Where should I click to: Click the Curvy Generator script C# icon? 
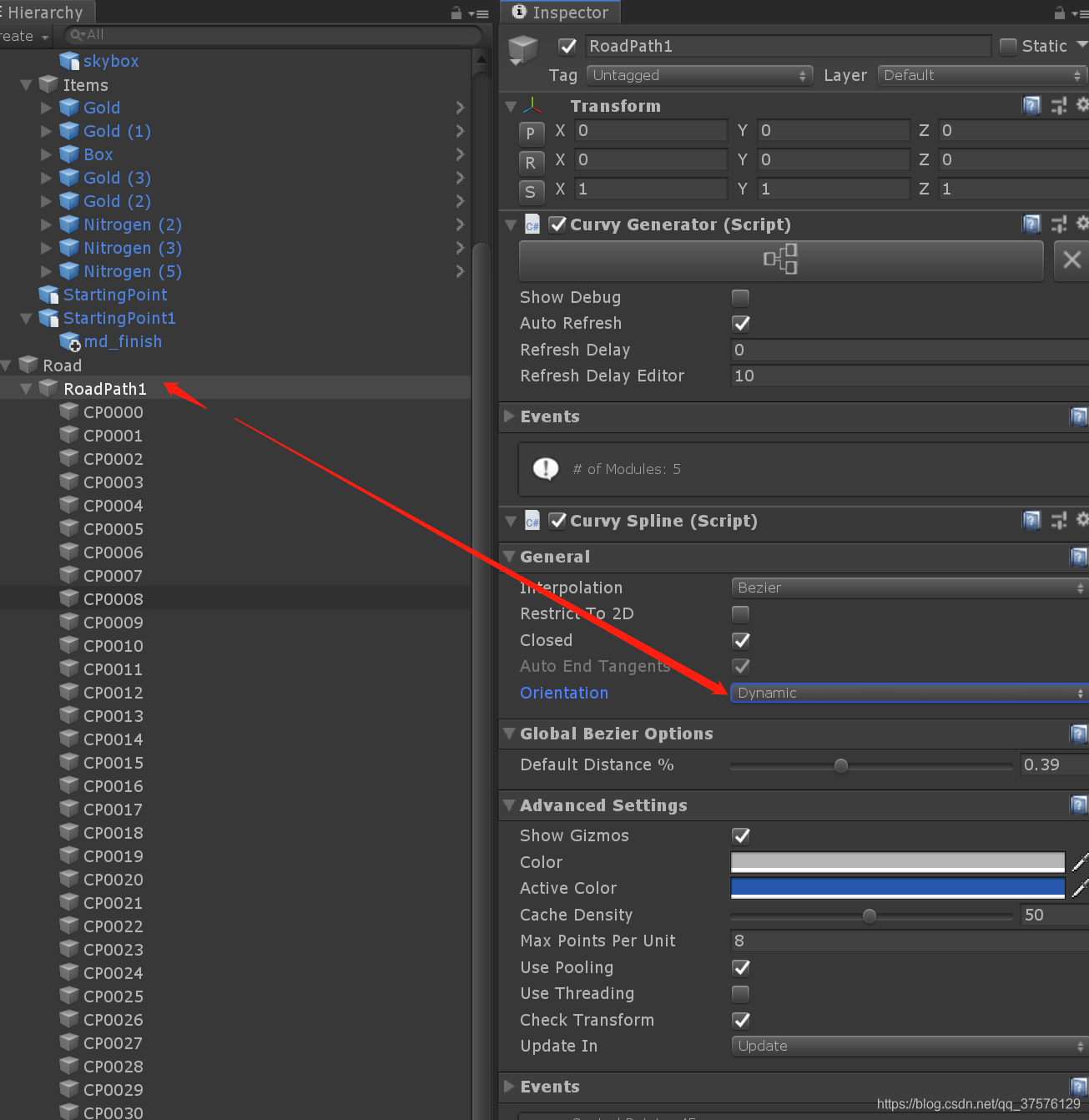pyautogui.click(x=532, y=224)
